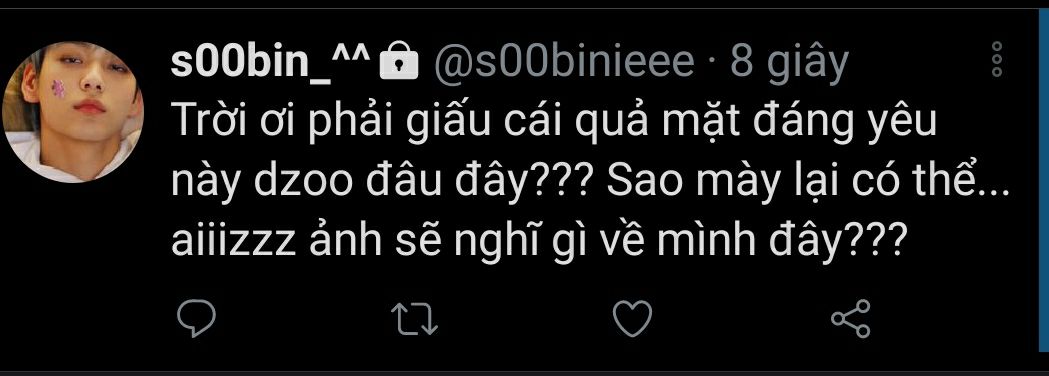Image resolution: width=1049 pixels, height=376 pixels.
Task: Like the tweet with the heart icon
Action: (632, 318)
